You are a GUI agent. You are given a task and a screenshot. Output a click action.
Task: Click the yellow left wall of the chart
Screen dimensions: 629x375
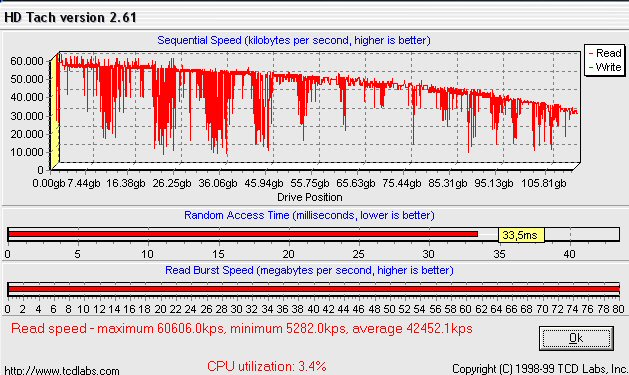pyautogui.click(x=55, y=111)
